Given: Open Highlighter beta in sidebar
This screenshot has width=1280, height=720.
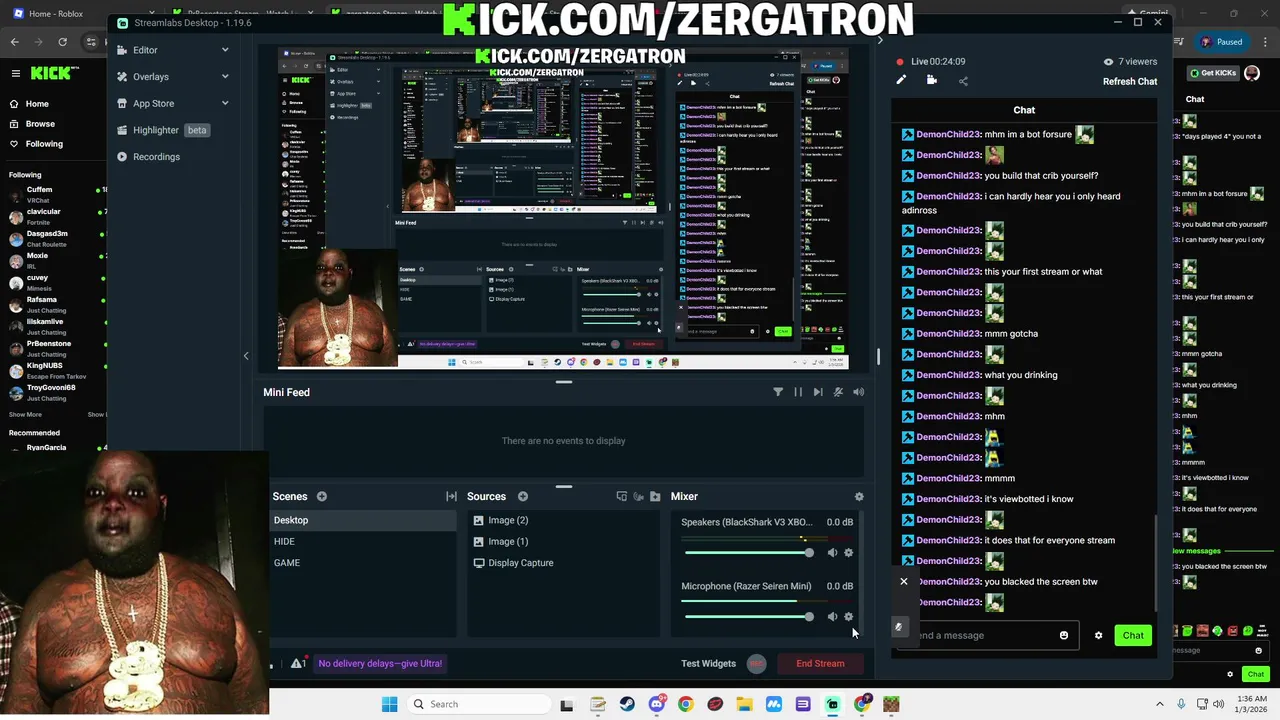Looking at the screenshot, I should point(162,130).
